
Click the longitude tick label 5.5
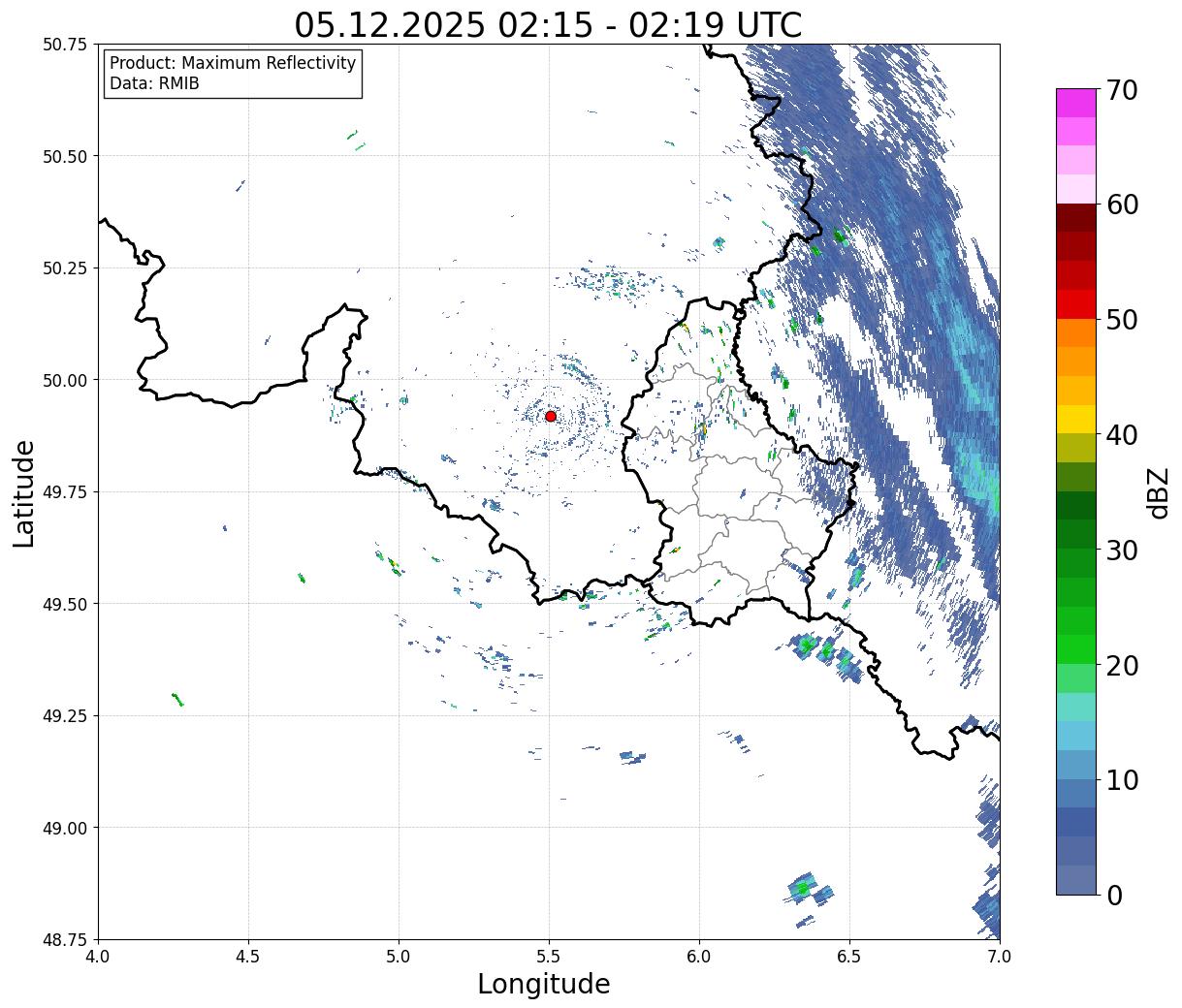(549, 956)
